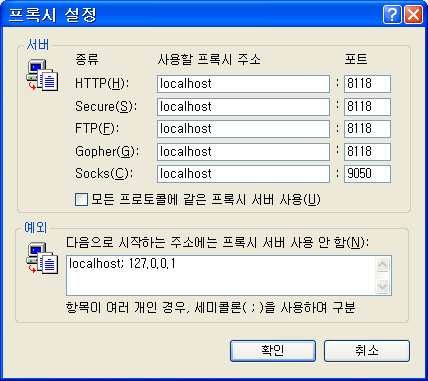Screen dimensions: 428x381
Task: Confirm with the 확인 button
Action: 273,351
